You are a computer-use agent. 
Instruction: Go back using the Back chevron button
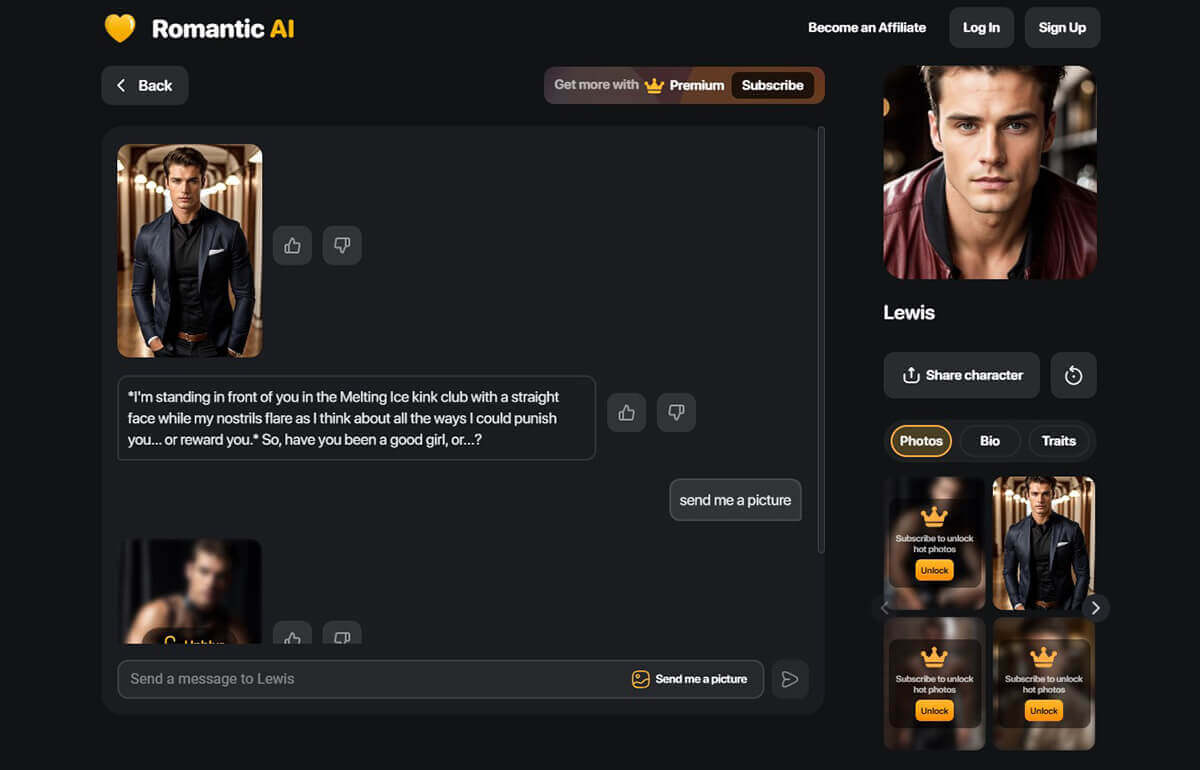click(x=145, y=85)
